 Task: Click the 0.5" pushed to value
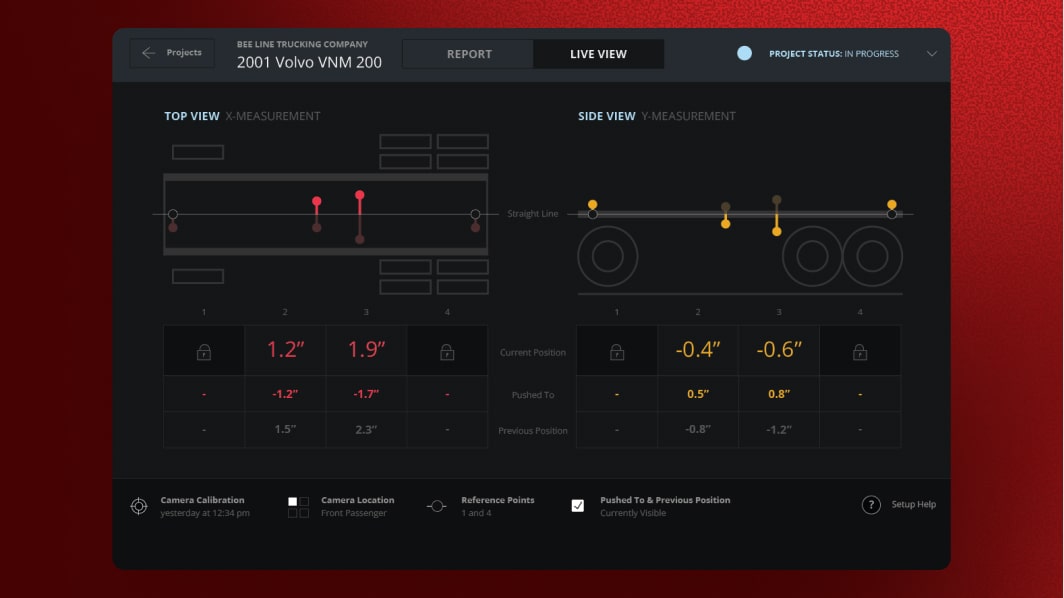(x=698, y=394)
